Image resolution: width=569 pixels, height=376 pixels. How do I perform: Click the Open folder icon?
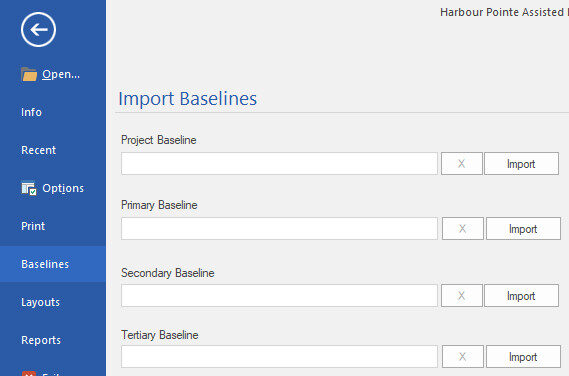point(29,74)
